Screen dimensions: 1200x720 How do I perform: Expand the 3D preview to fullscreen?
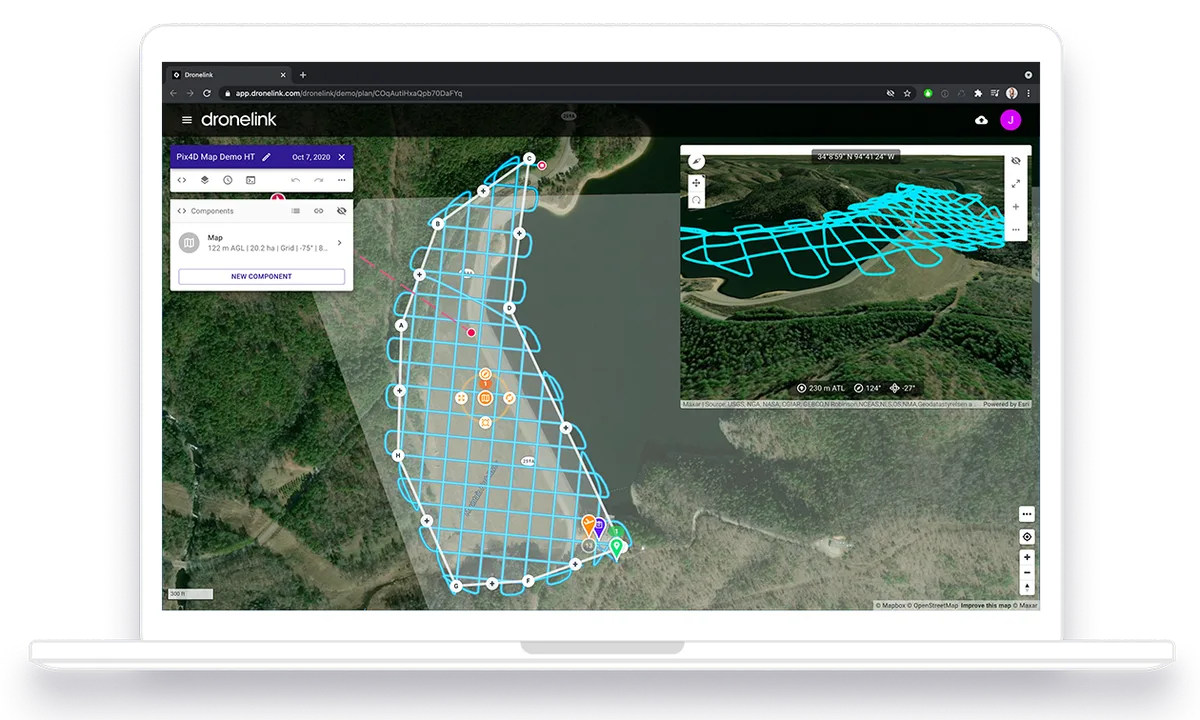tap(1016, 184)
